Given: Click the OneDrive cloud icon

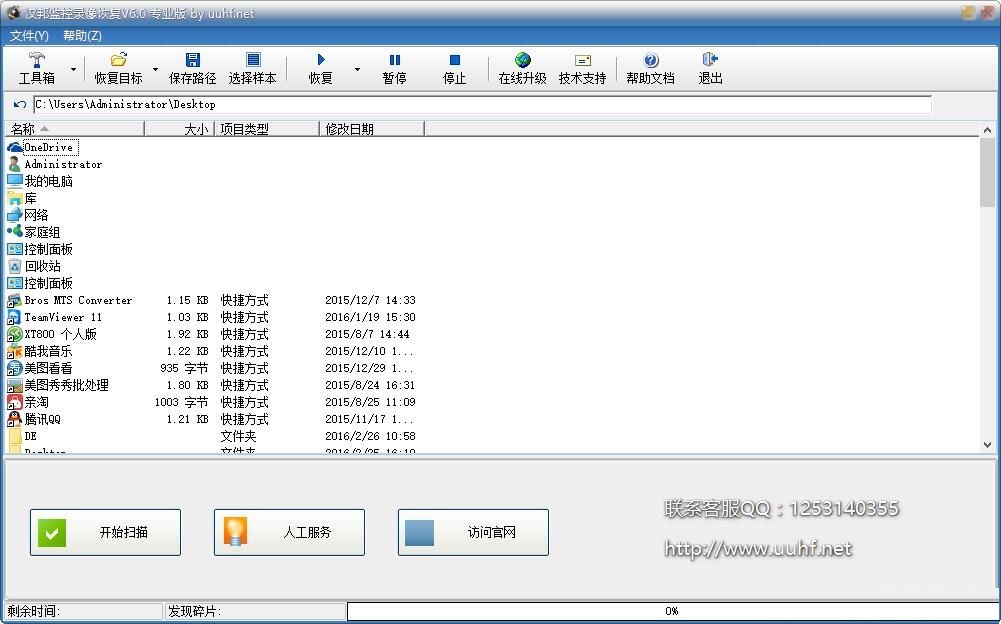Looking at the screenshot, I should (x=15, y=148).
